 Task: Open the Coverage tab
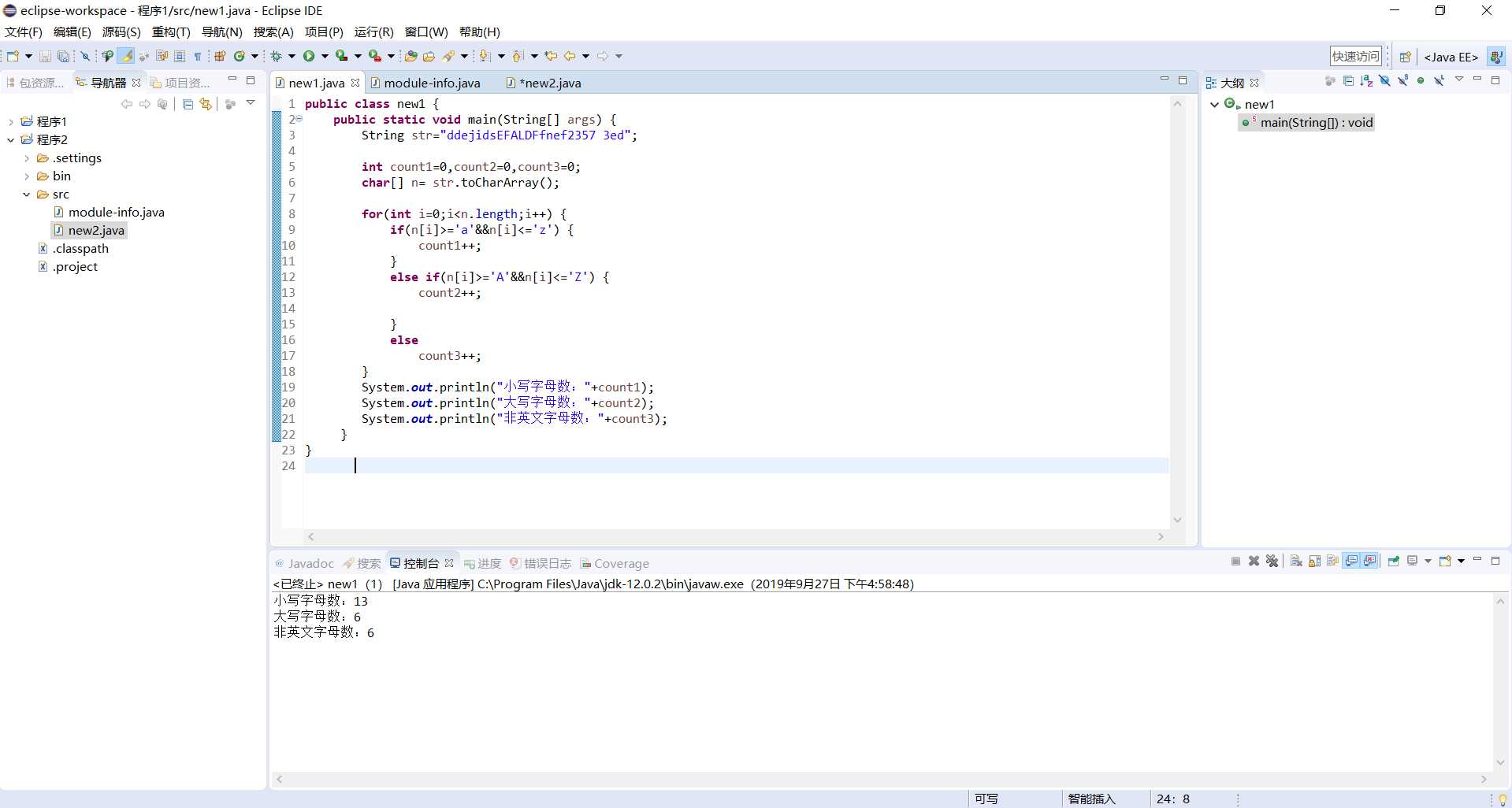[615, 563]
